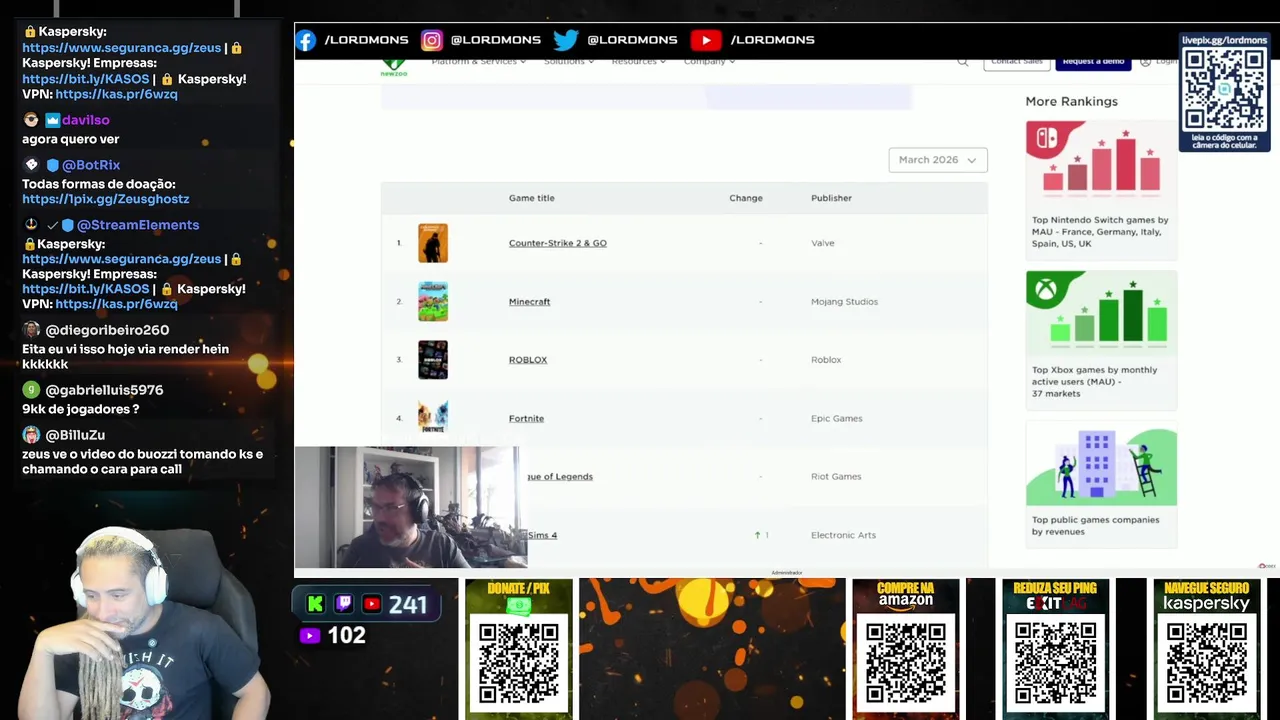Click the Fortnite game thumbnail
Viewport: 1280px width, 720px height.
pos(433,417)
